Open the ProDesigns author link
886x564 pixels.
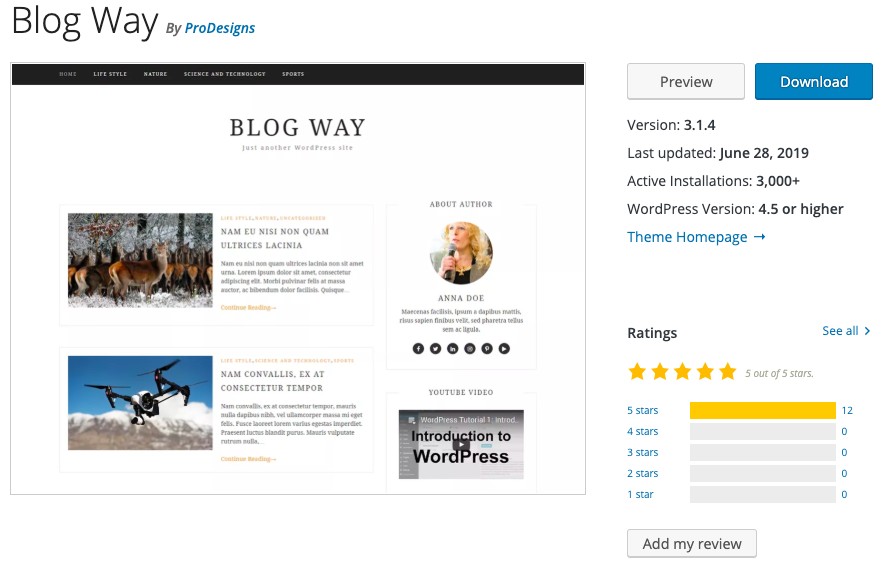[220, 28]
